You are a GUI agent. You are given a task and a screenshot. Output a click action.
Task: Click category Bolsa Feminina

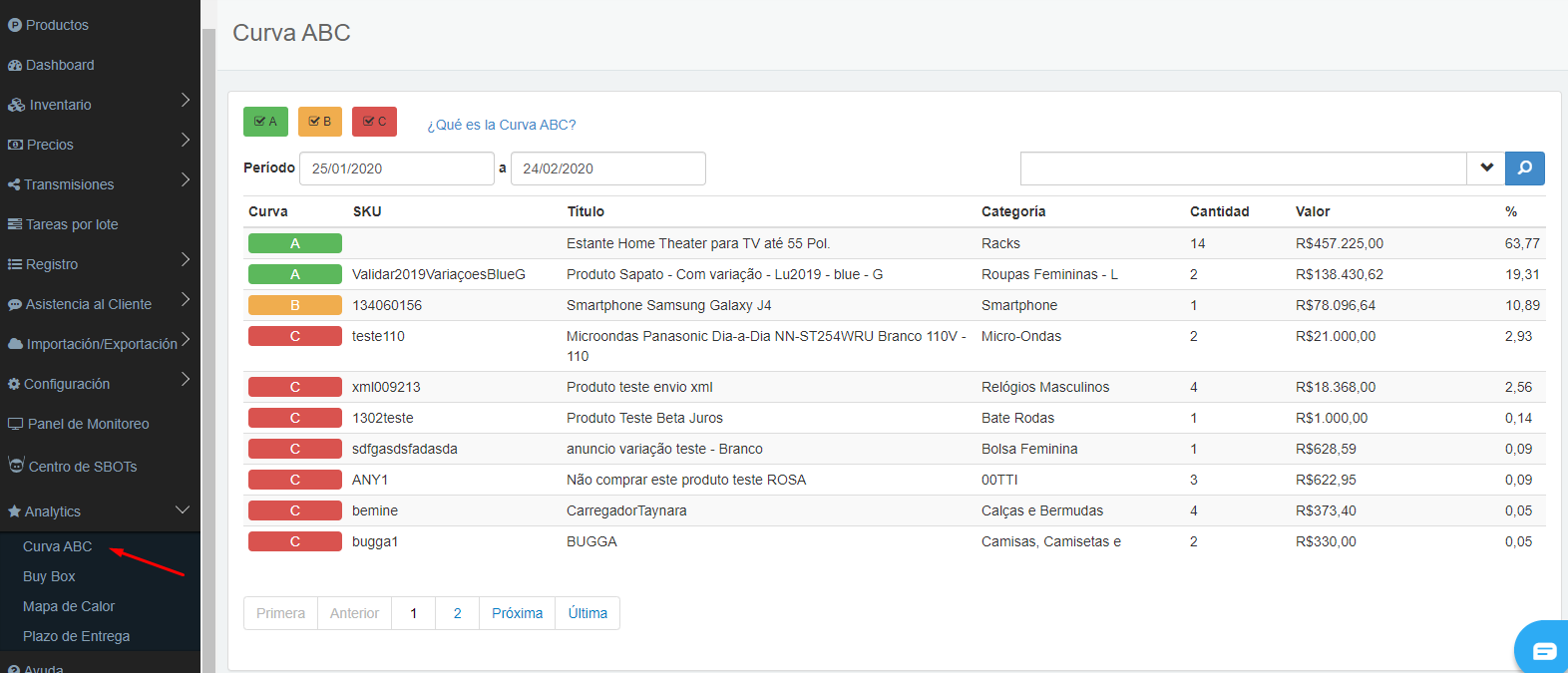[1029, 449]
